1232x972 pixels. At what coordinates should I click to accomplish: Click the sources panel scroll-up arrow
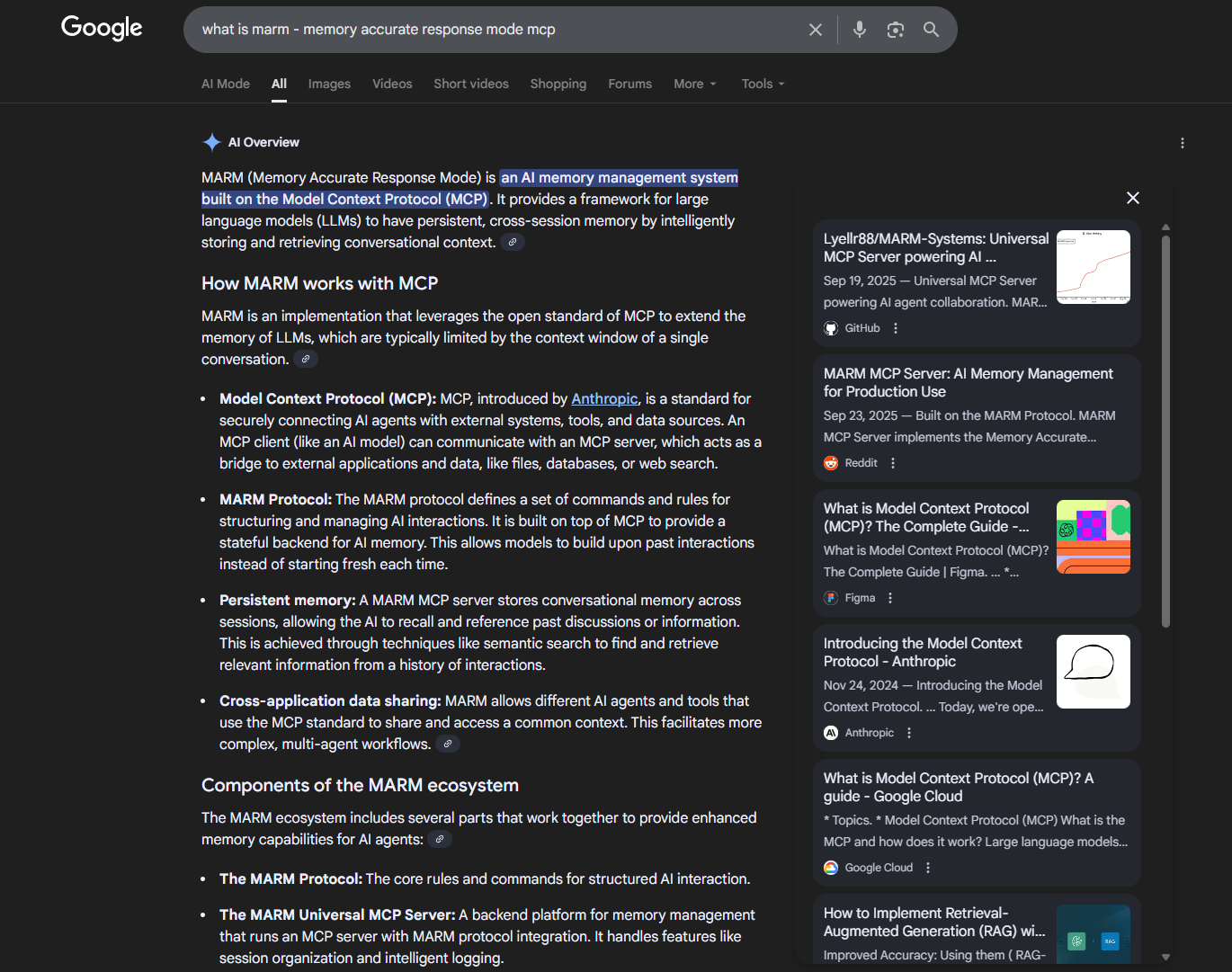(x=1165, y=227)
